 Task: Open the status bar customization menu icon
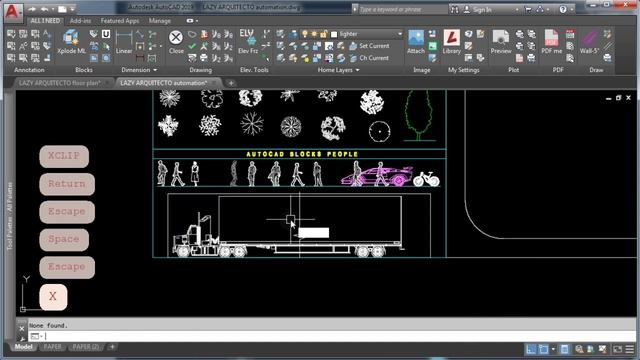pos(630,349)
